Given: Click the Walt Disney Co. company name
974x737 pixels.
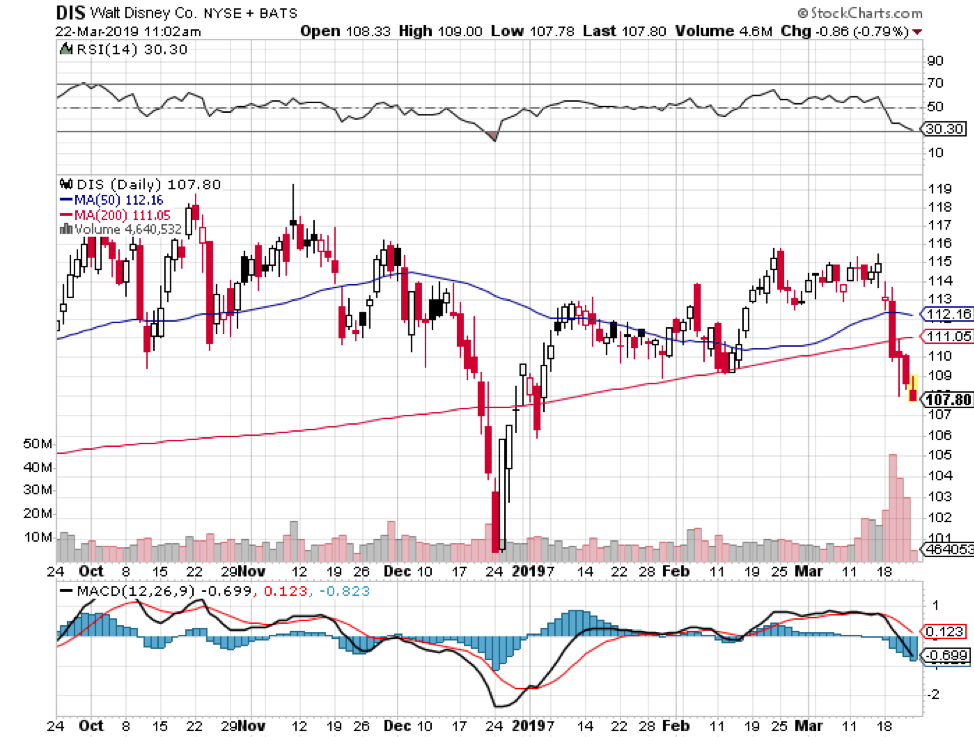Looking at the screenshot, I should click(x=144, y=13).
